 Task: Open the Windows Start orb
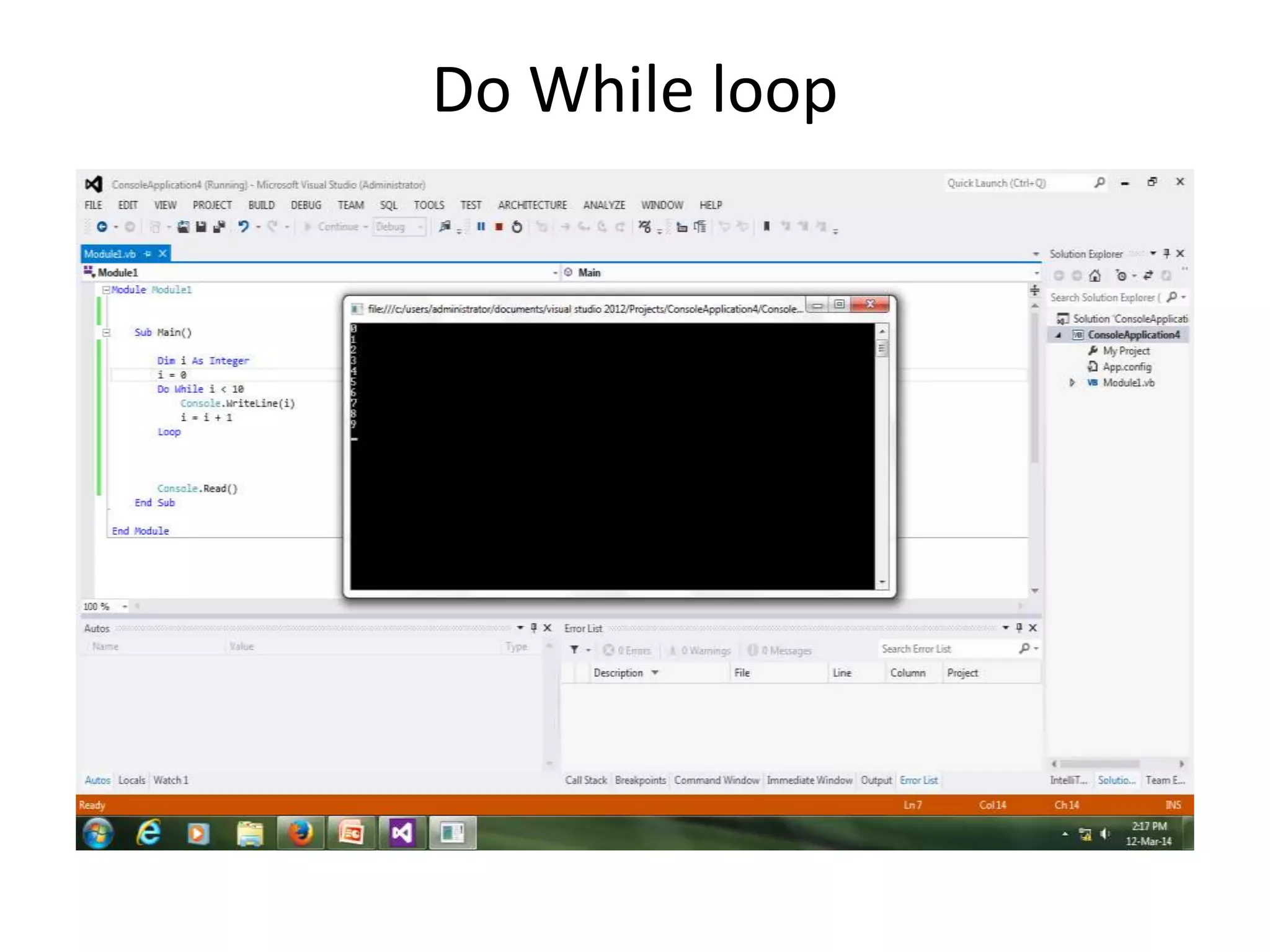tap(98, 833)
